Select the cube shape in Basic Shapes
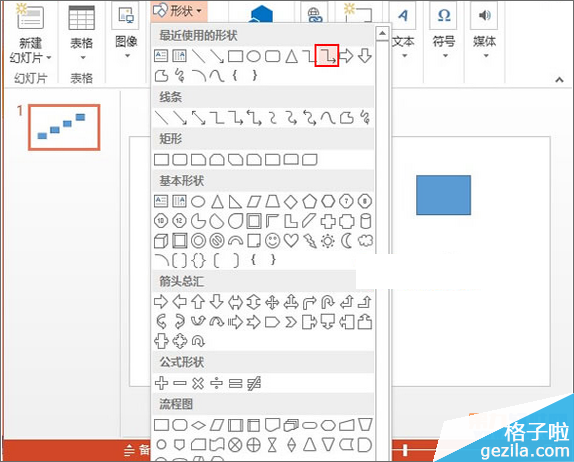 coord(161,241)
